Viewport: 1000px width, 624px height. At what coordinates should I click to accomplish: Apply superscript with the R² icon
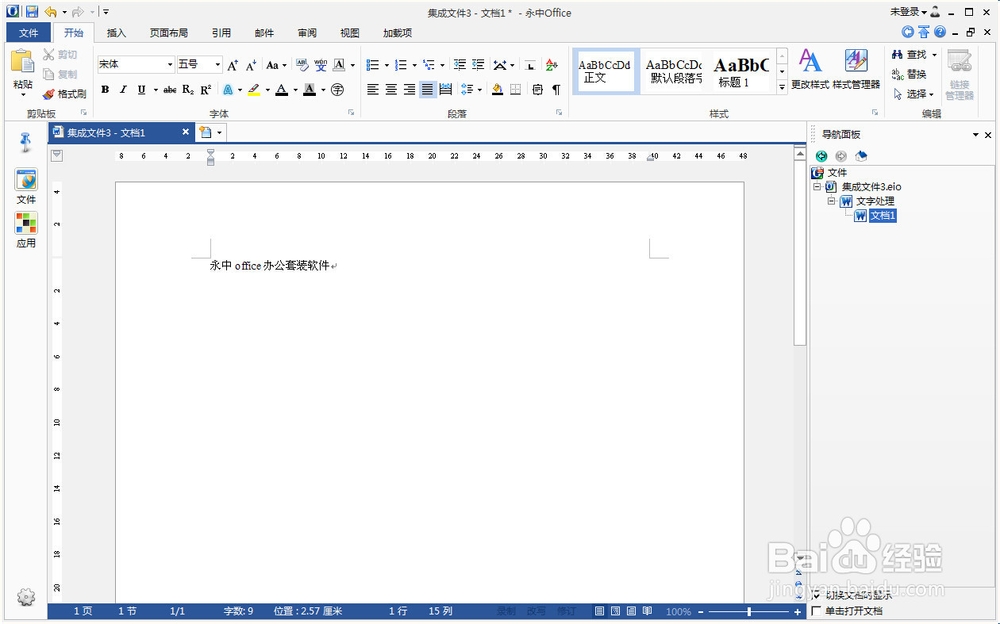[205, 90]
